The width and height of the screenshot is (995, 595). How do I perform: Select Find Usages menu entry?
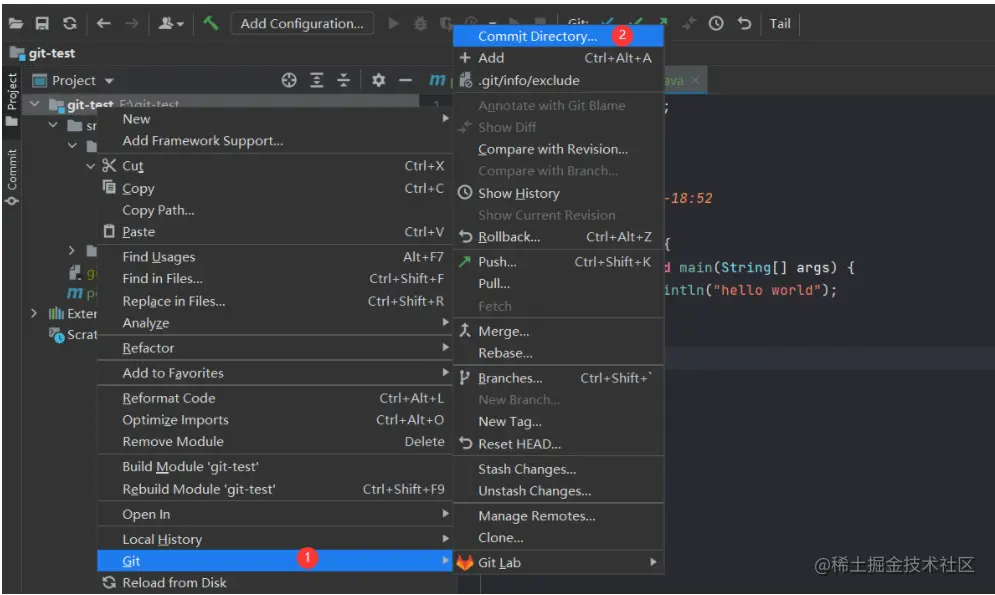[x=275, y=257]
